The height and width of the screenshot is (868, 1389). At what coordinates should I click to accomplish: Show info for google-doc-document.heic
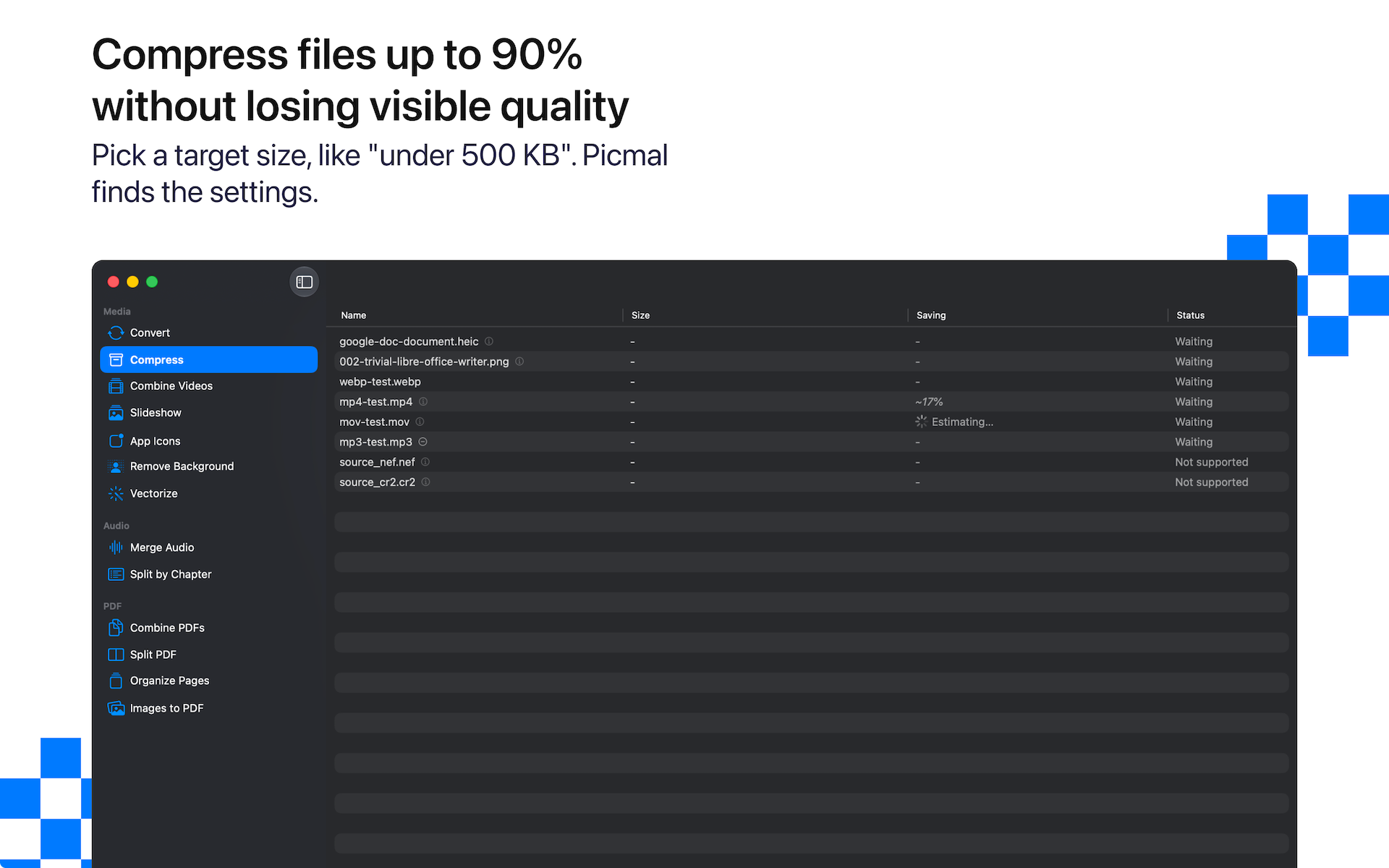click(489, 341)
